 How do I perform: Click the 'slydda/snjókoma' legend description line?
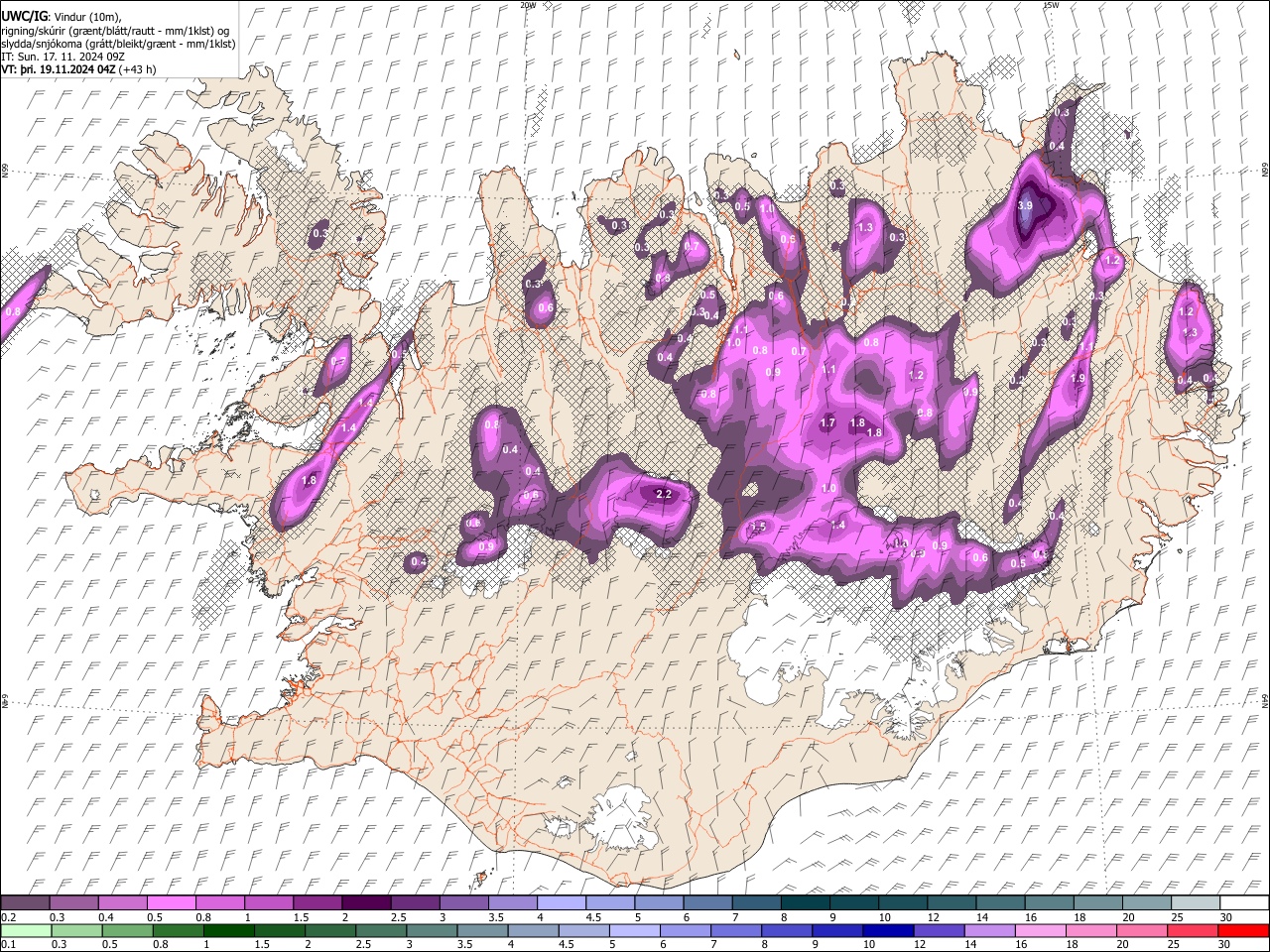point(118,44)
